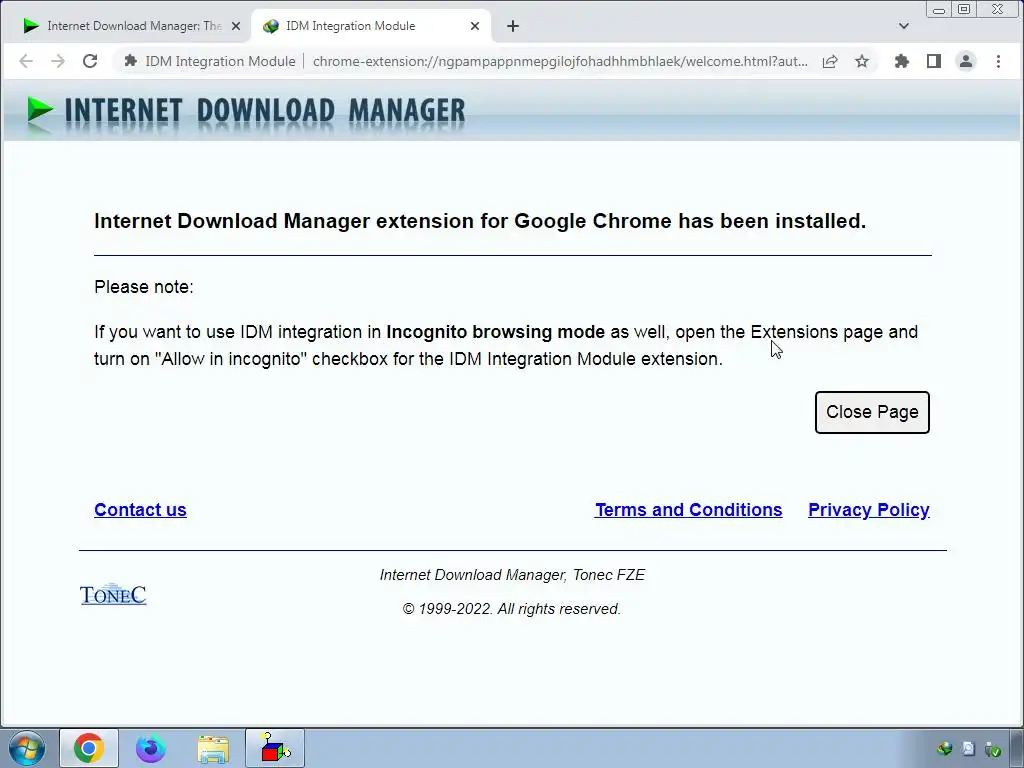
Task: Click the extension puzzle icon in address bar
Action: (x=131, y=61)
